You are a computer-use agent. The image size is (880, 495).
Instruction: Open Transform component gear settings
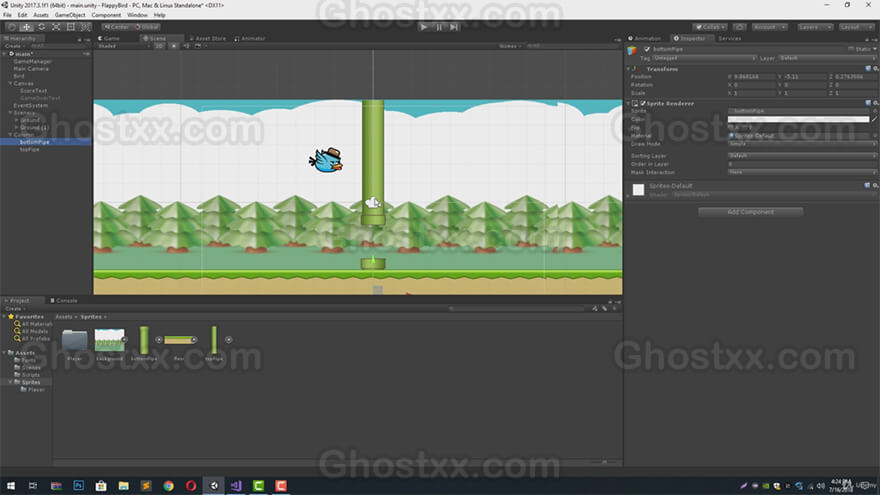coord(875,68)
